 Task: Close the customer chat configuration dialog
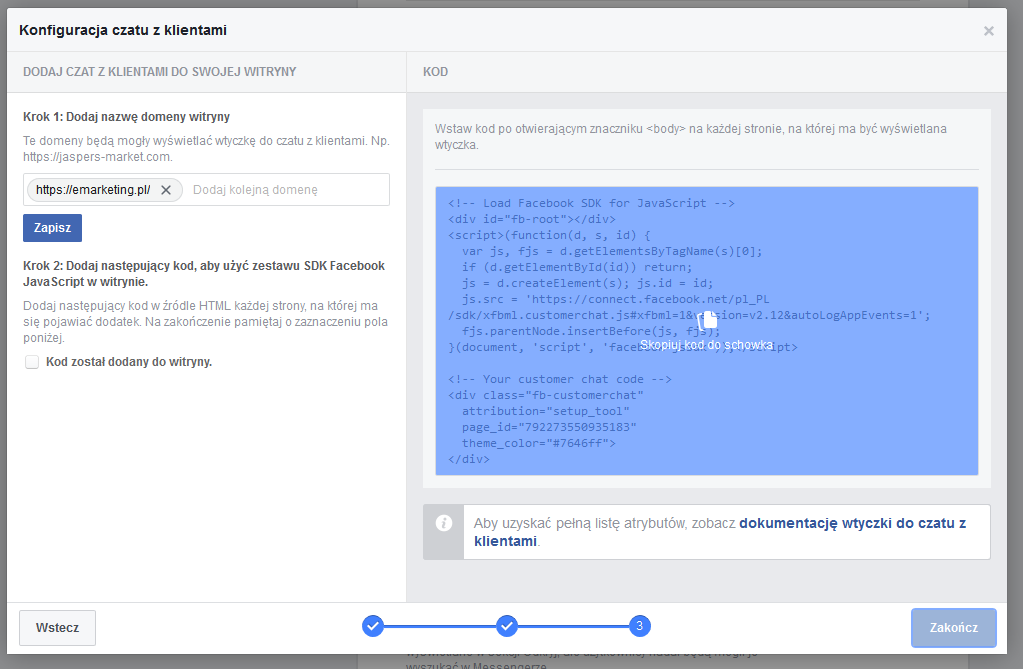(x=988, y=31)
